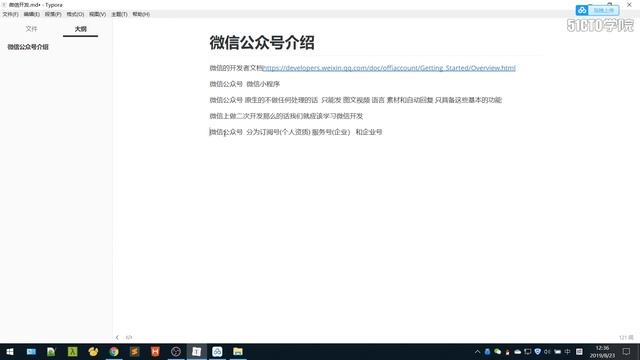Image resolution: width=640 pixels, height=360 pixels.
Task: Click the paragraph starting 微信公众号 原生的不做任何处理
Action: (356, 100)
